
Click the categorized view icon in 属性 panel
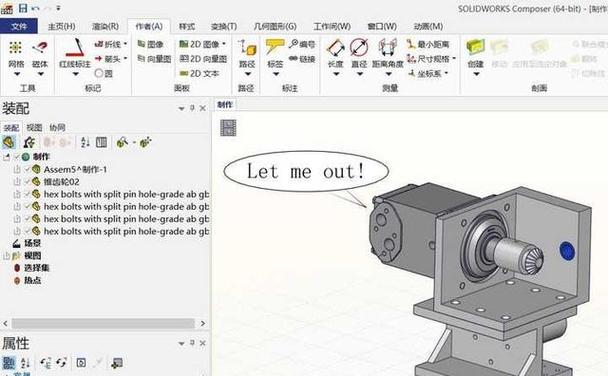pyautogui.click(x=9, y=363)
